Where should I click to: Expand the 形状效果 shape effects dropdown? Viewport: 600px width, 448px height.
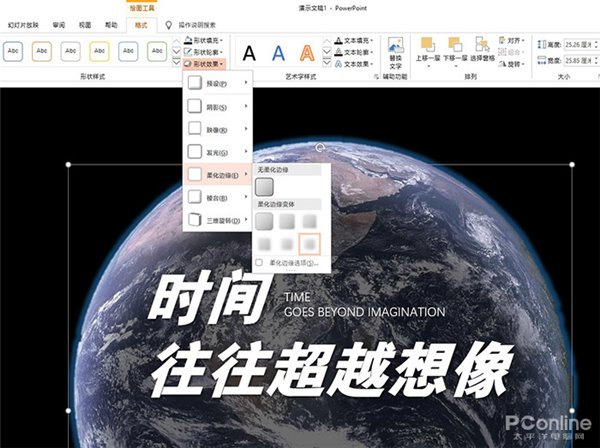click(x=205, y=63)
